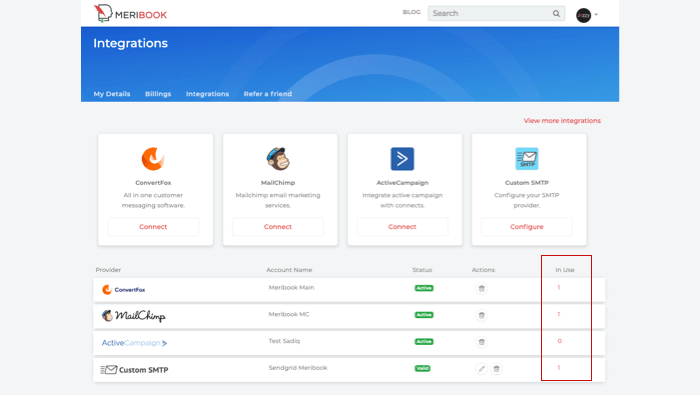700x395 pixels.
Task: Click ConvertFox logo in provider table
Action: [x=124, y=290]
